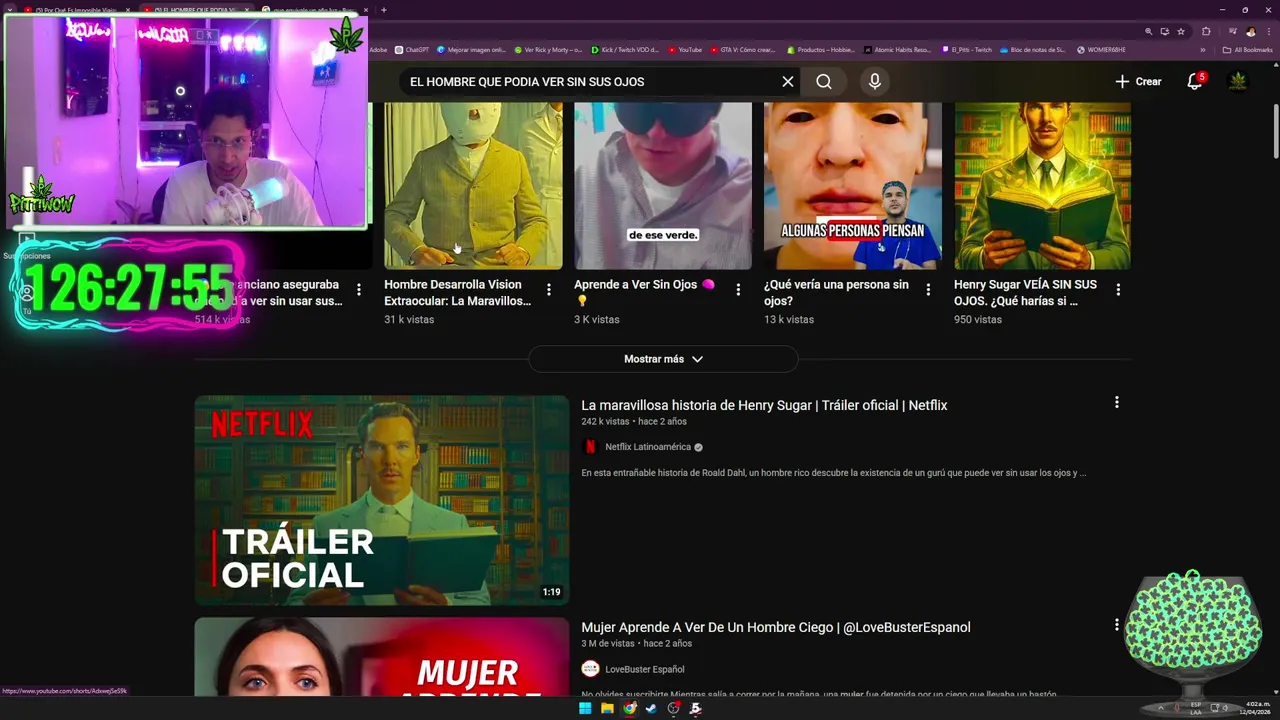
Task: Open the Mujer Aprende A Ver video title
Action: [776, 627]
